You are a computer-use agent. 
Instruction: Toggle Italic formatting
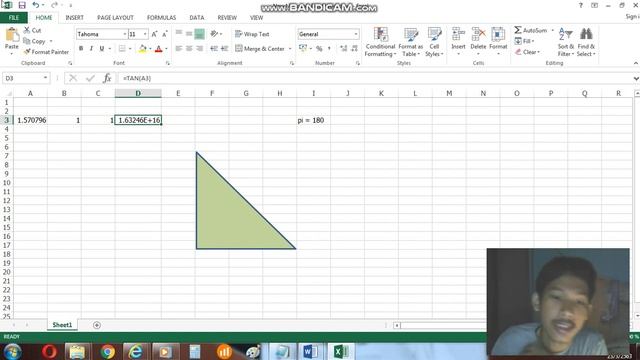coord(91,49)
